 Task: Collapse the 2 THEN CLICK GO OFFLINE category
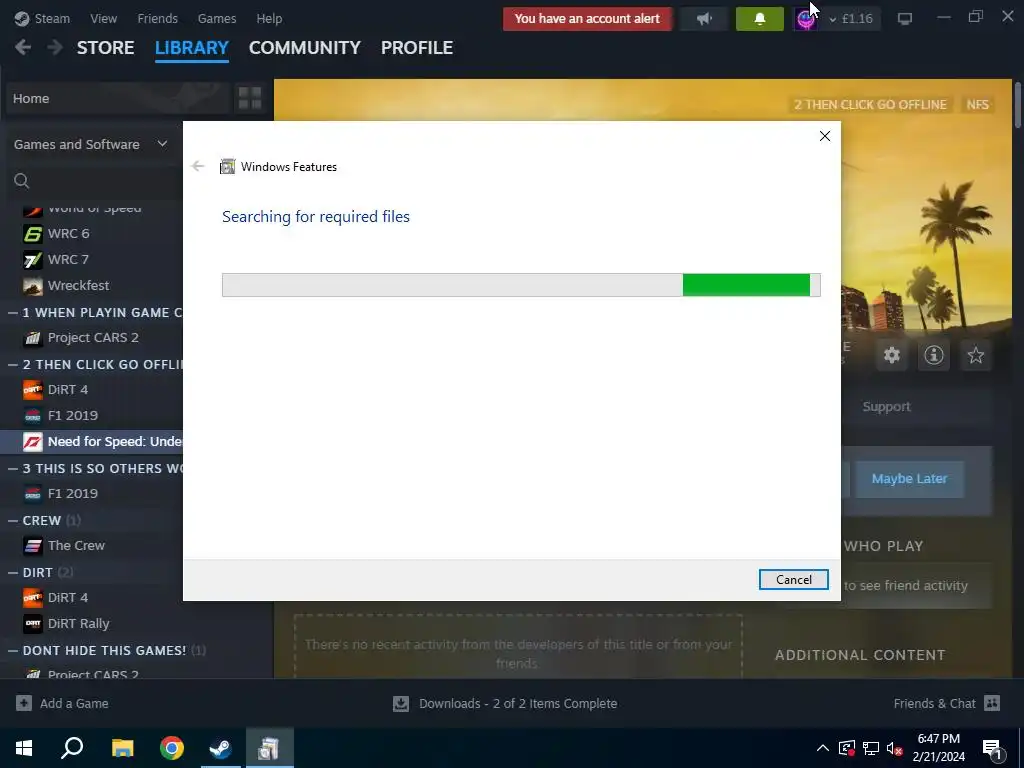click(x=12, y=364)
